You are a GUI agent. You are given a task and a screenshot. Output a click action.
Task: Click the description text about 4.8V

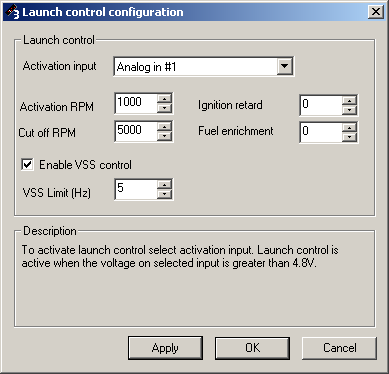[x=180, y=256]
